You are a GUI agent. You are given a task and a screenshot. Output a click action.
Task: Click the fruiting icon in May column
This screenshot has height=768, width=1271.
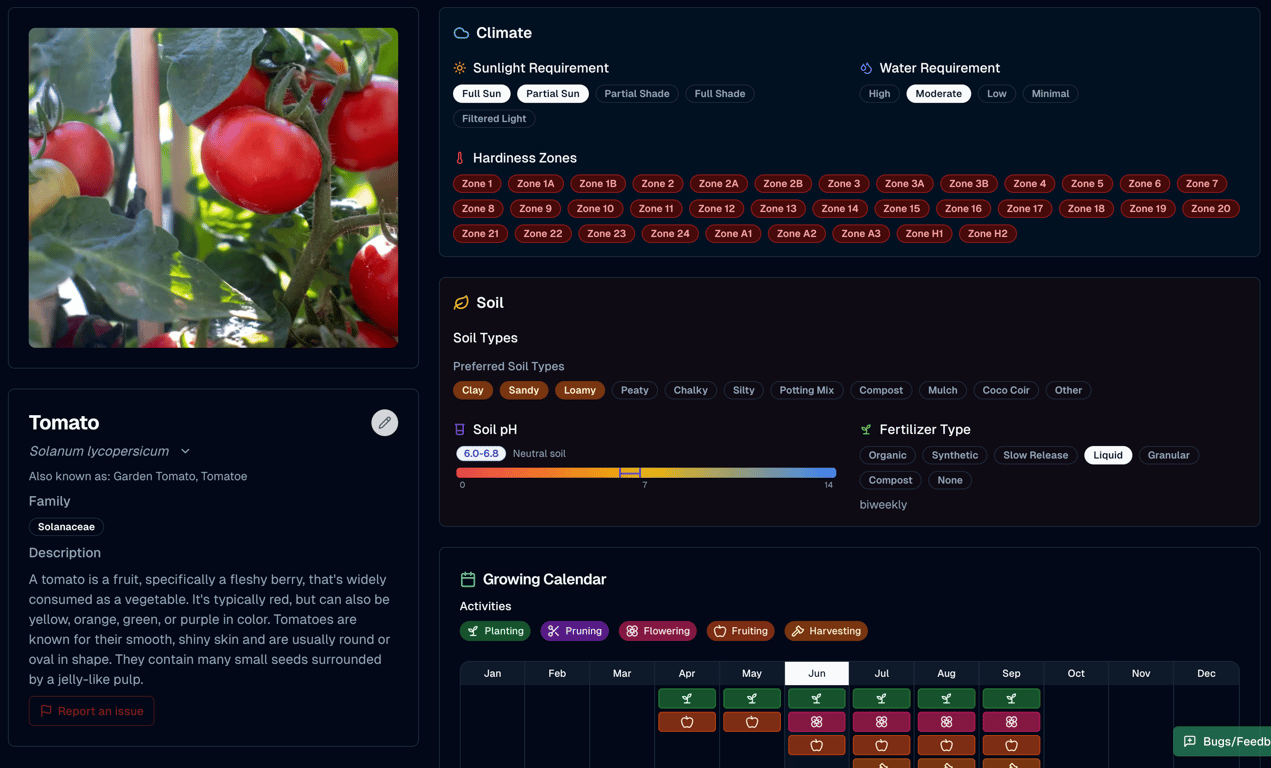click(x=752, y=721)
